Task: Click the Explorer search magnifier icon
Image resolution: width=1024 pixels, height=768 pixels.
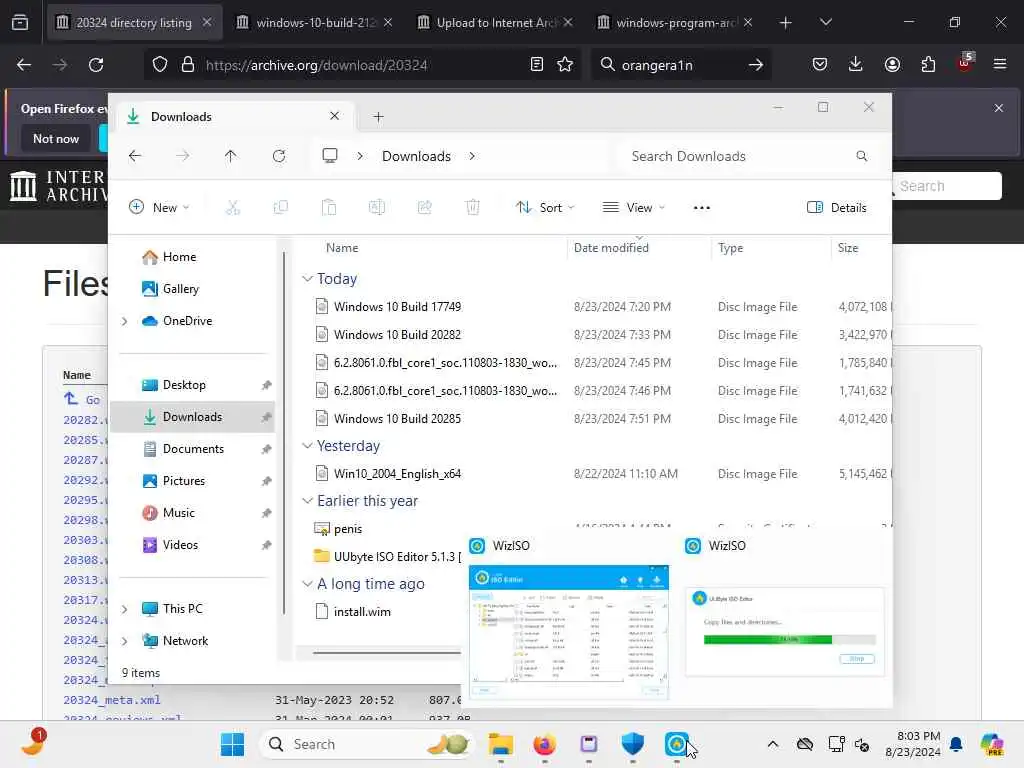Action: click(861, 156)
